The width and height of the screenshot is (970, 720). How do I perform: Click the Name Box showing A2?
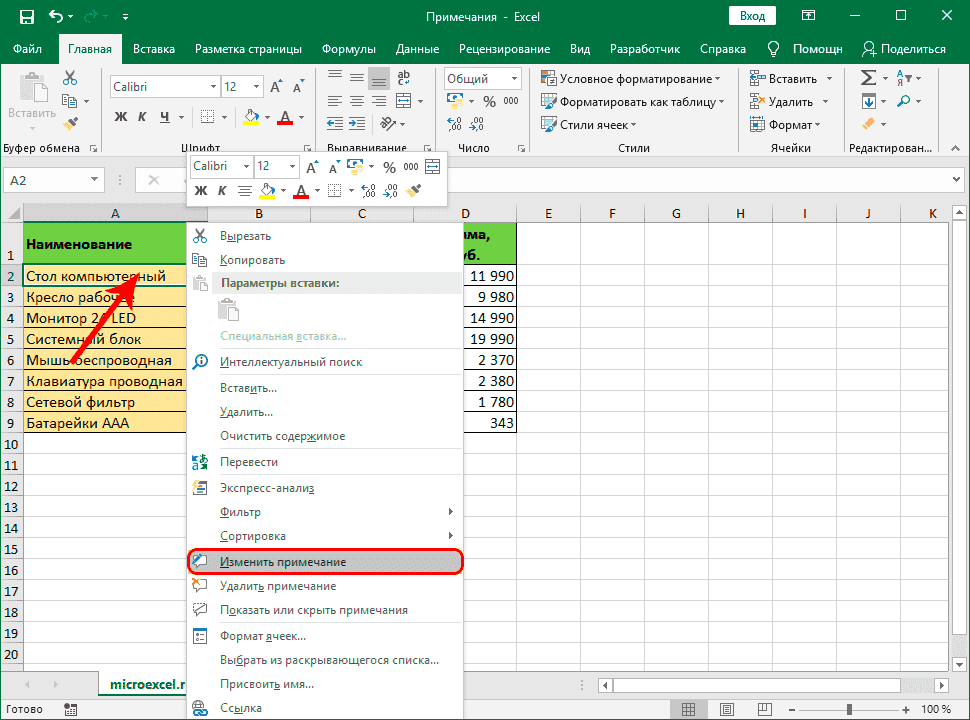[x=45, y=180]
